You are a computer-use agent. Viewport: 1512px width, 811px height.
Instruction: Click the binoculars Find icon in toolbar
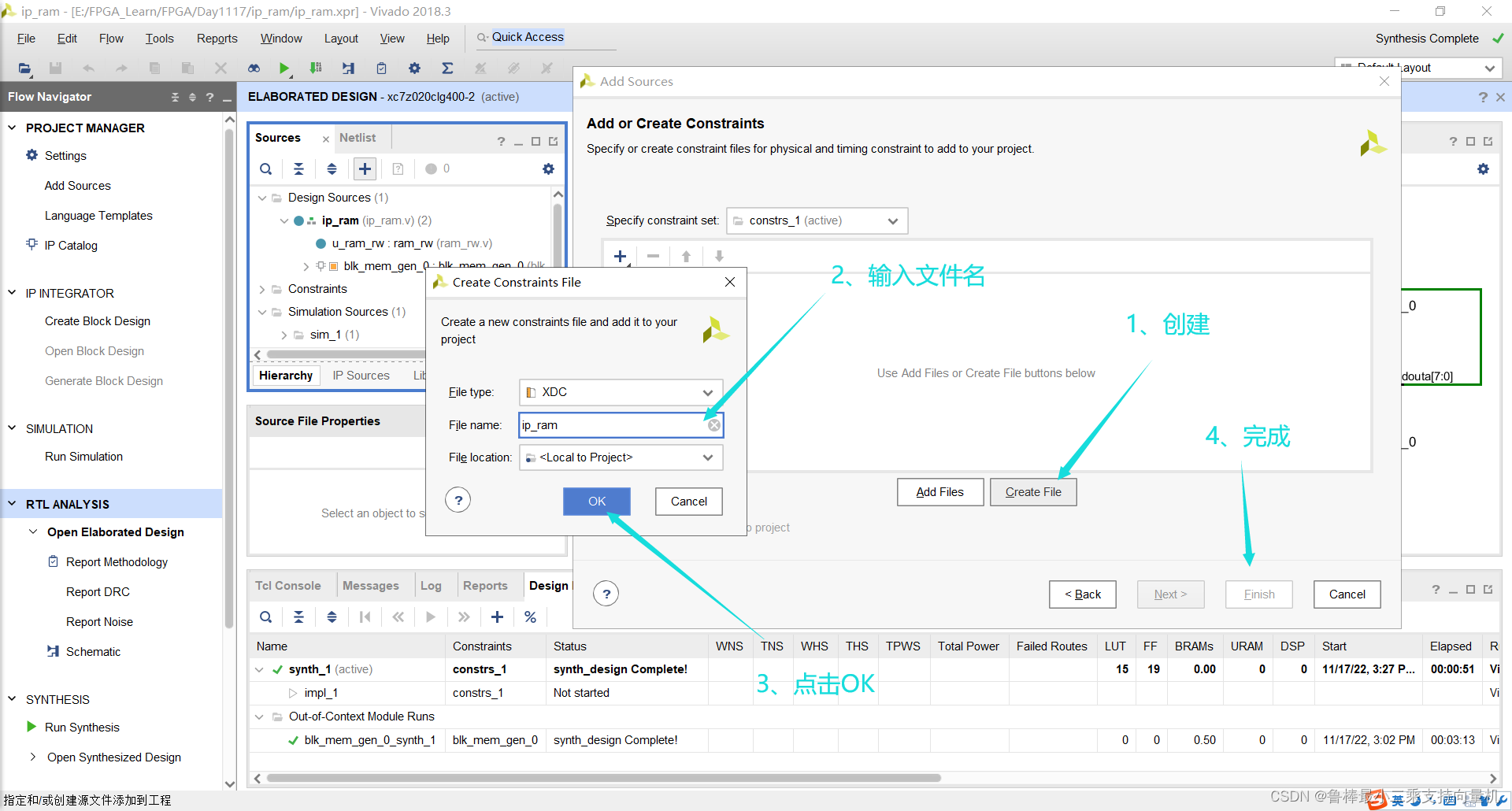tap(254, 69)
